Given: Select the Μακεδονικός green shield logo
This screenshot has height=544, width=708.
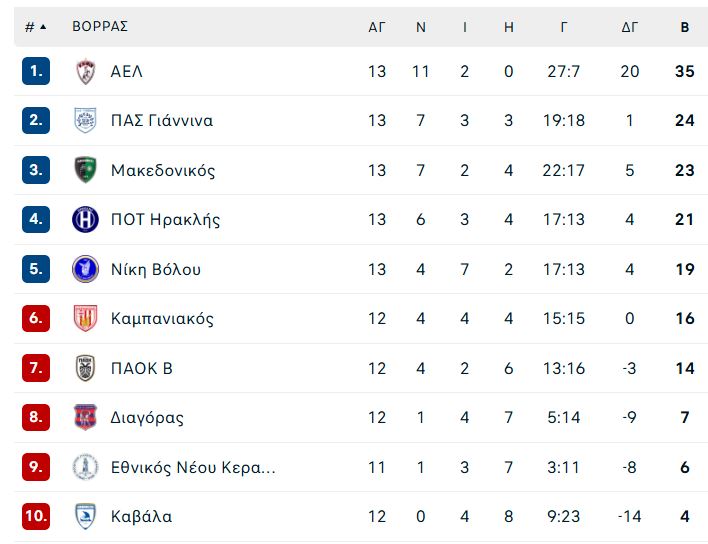Looking at the screenshot, I should [85, 170].
